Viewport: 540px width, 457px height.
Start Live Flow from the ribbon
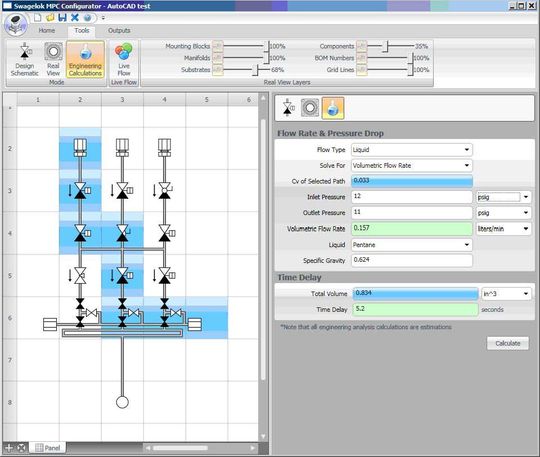pyautogui.click(x=124, y=60)
